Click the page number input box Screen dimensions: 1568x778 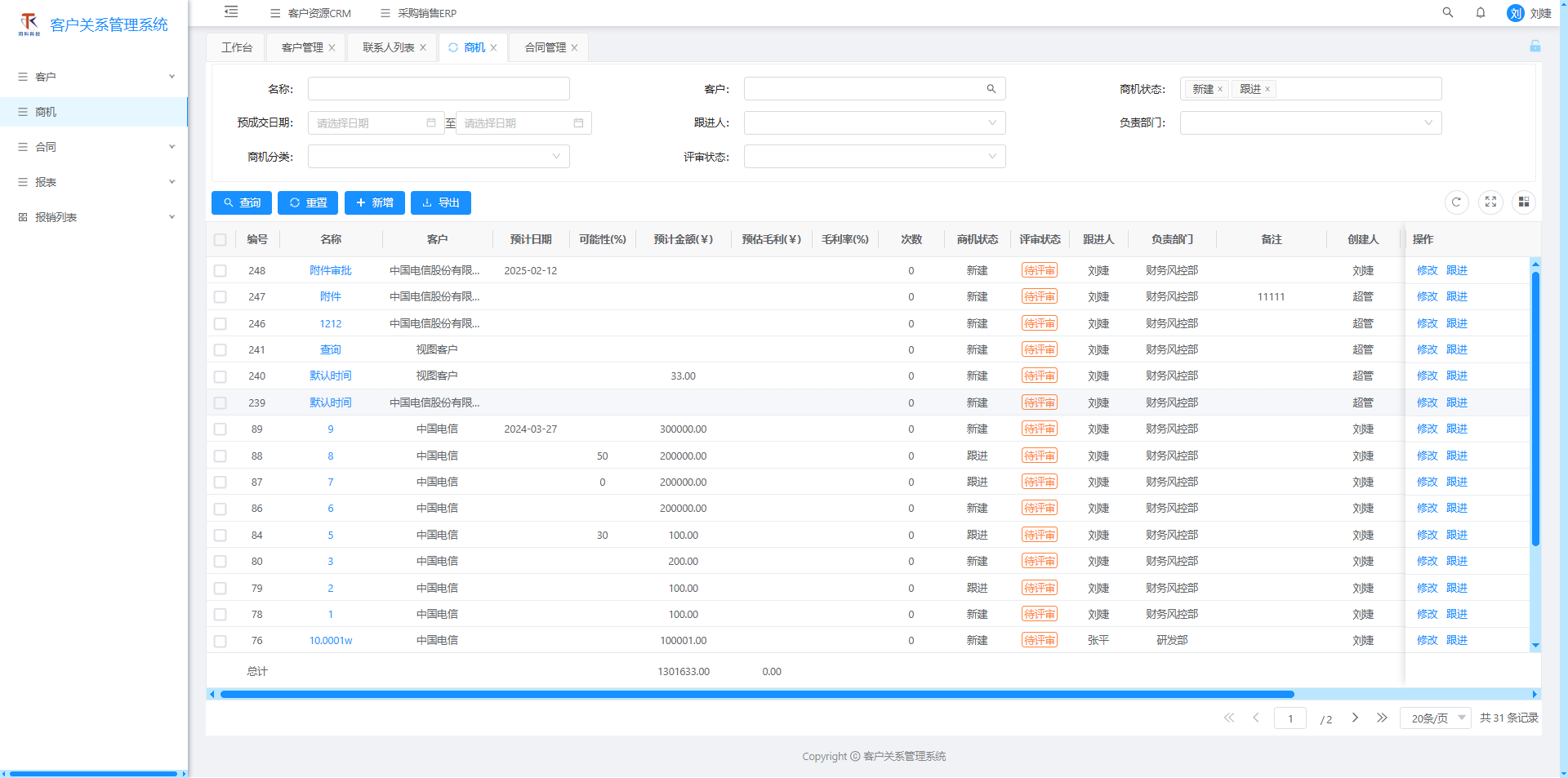[x=1290, y=718]
